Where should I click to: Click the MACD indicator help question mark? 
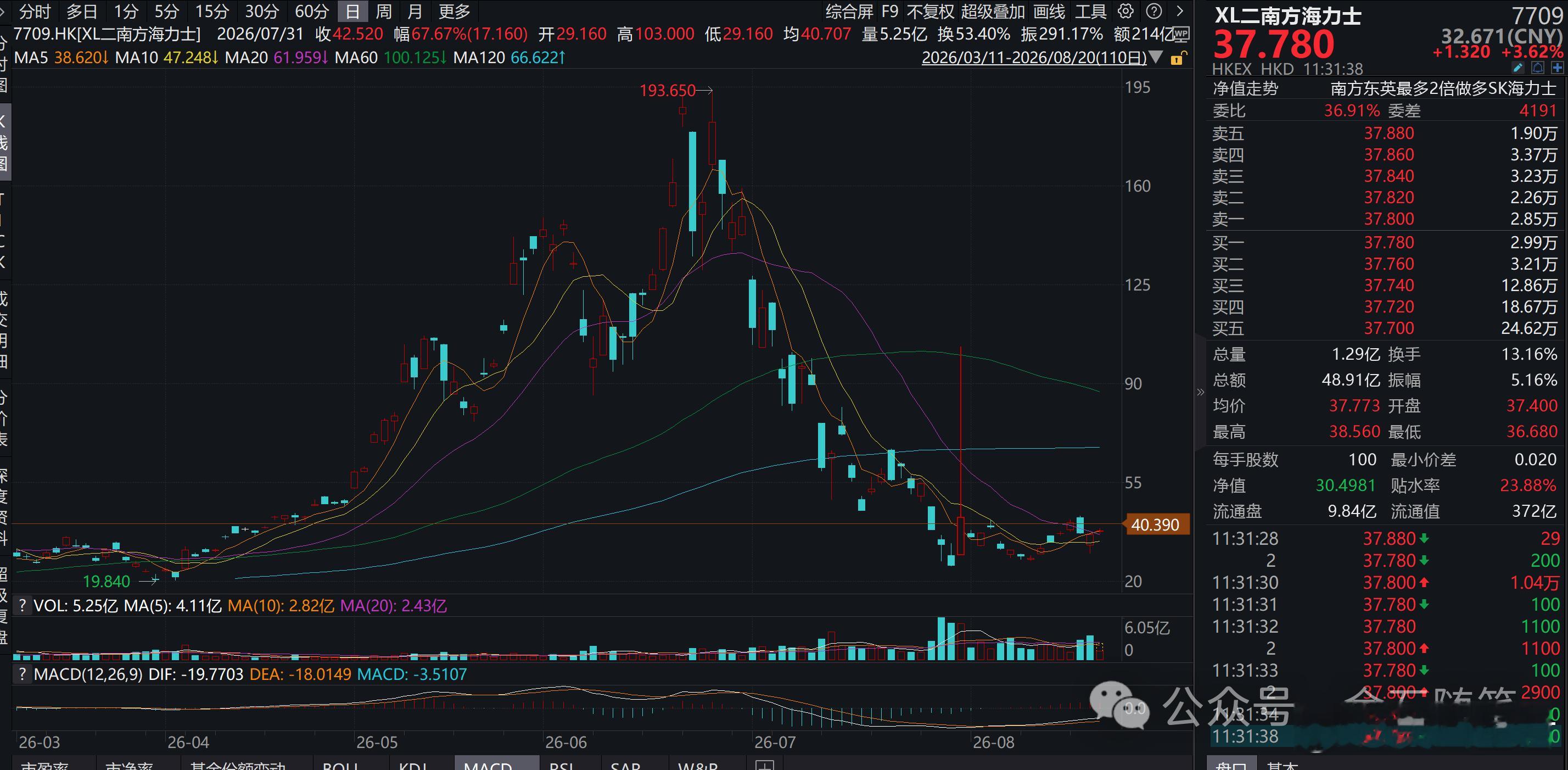(22, 674)
